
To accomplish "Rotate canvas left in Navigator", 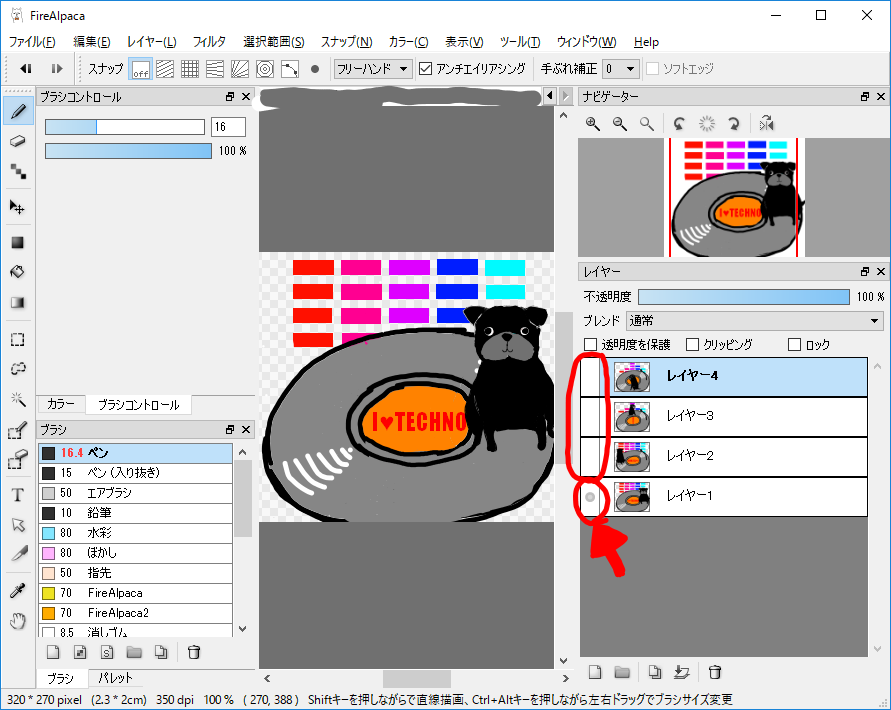I will (x=678, y=123).
